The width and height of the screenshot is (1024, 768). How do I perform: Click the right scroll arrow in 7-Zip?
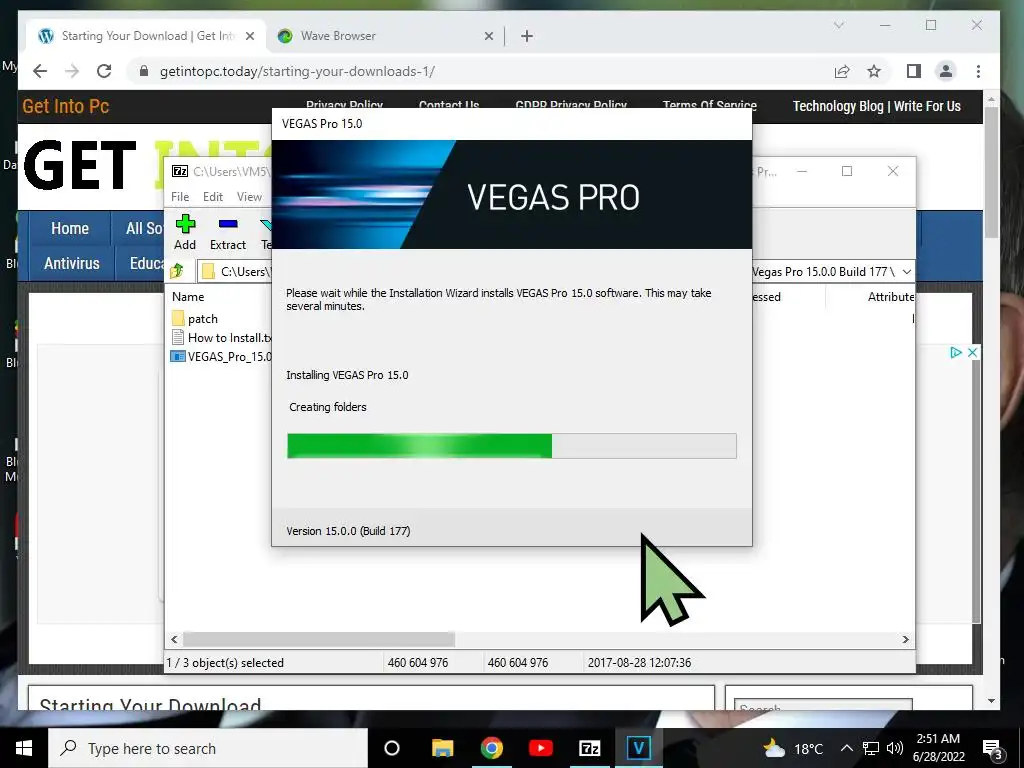906,639
